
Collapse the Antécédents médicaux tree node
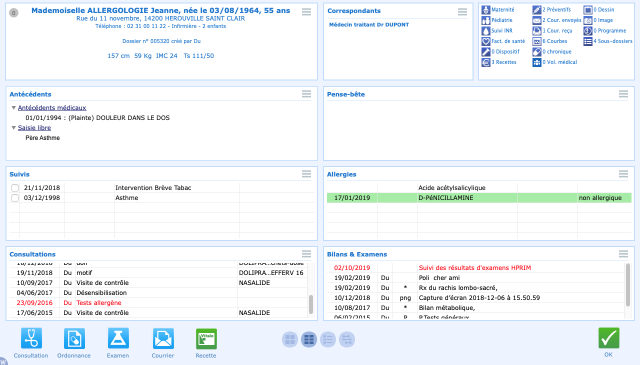13,108
